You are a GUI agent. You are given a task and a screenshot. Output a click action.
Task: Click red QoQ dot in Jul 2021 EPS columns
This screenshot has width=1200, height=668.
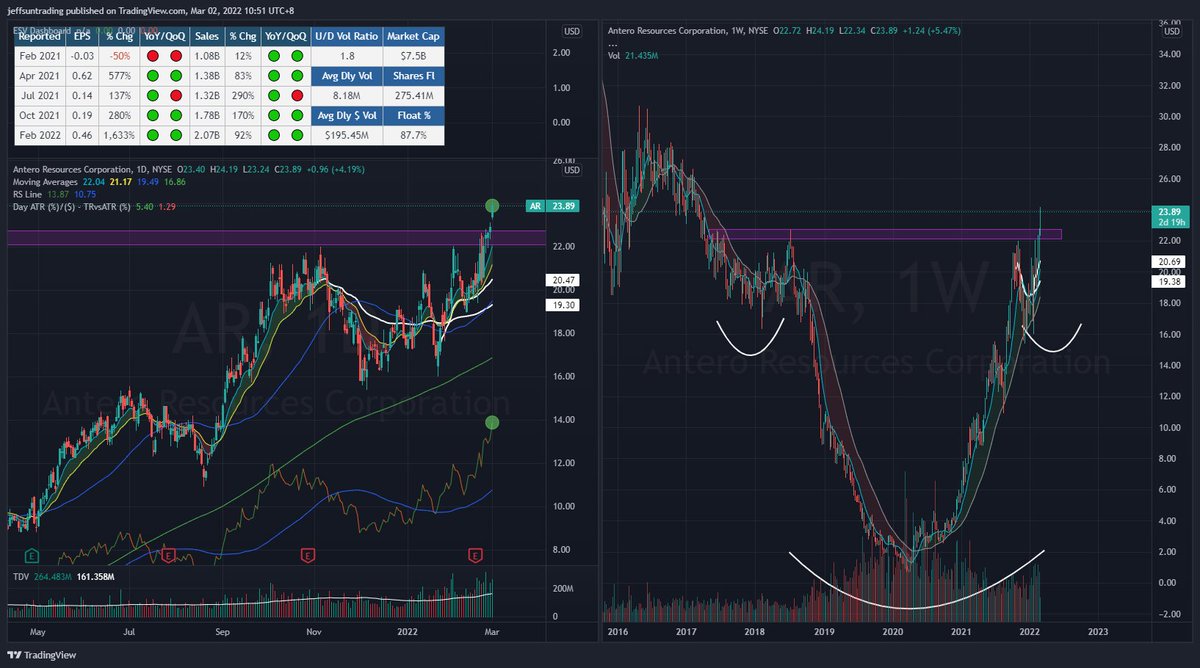coord(175,98)
